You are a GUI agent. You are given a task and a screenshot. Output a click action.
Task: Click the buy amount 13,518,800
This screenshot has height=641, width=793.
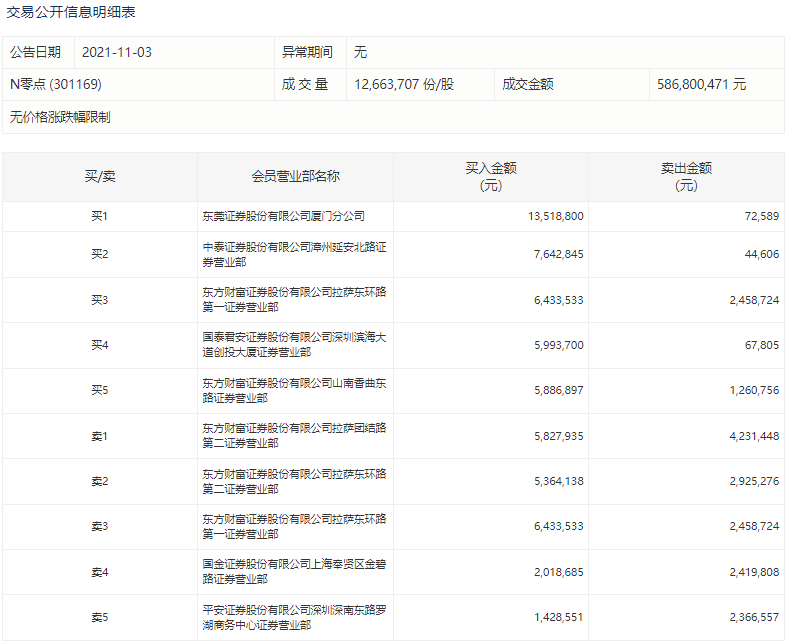(555, 216)
